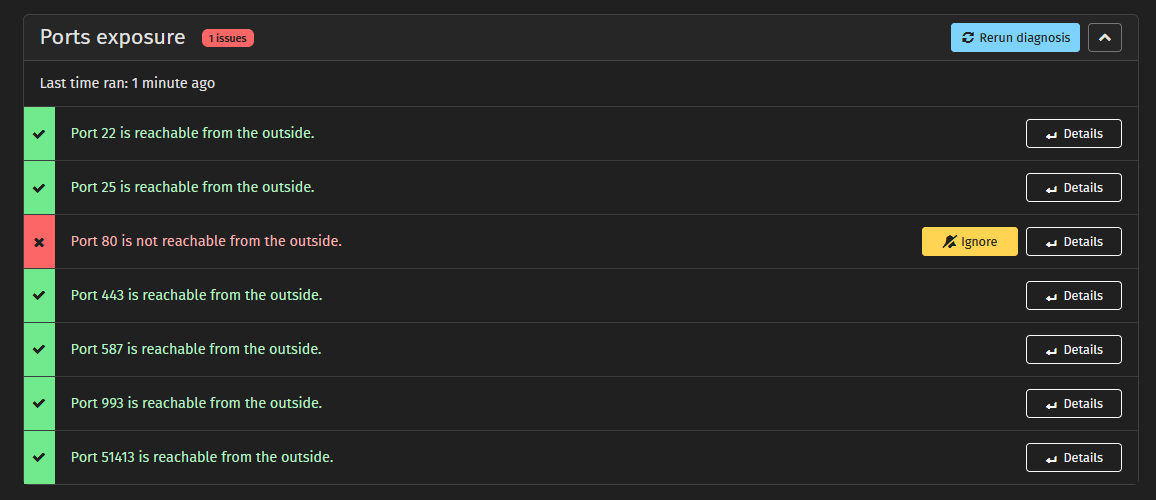The width and height of the screenshot is (1156, 500).
Task: Click the green checkmark icon for Port 443
Action: click(x=39, y=296)
